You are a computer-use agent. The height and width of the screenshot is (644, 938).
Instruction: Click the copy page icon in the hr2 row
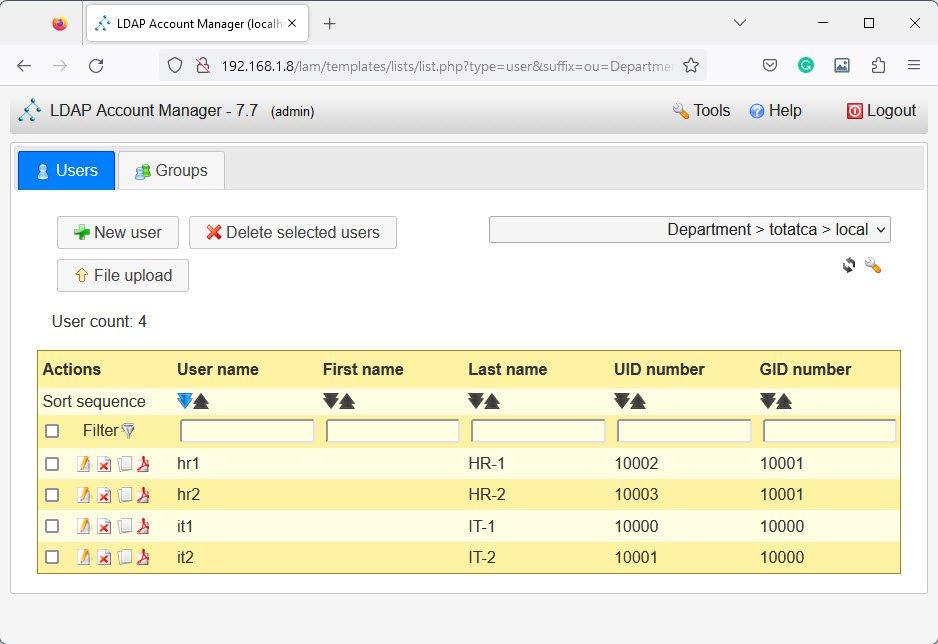click(124, 495)
